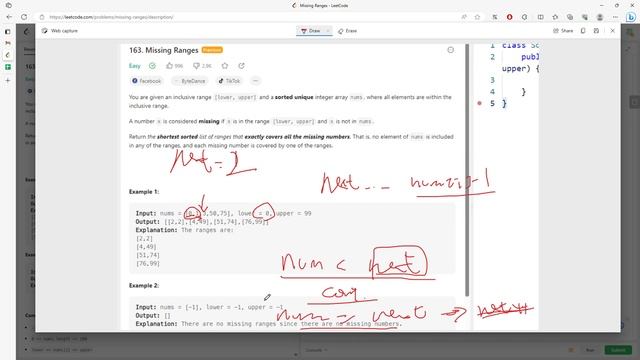Click the ByteDance company tag
Image resolution: width=640 pixels, height=360 pixels.
[x=190, y=81]
